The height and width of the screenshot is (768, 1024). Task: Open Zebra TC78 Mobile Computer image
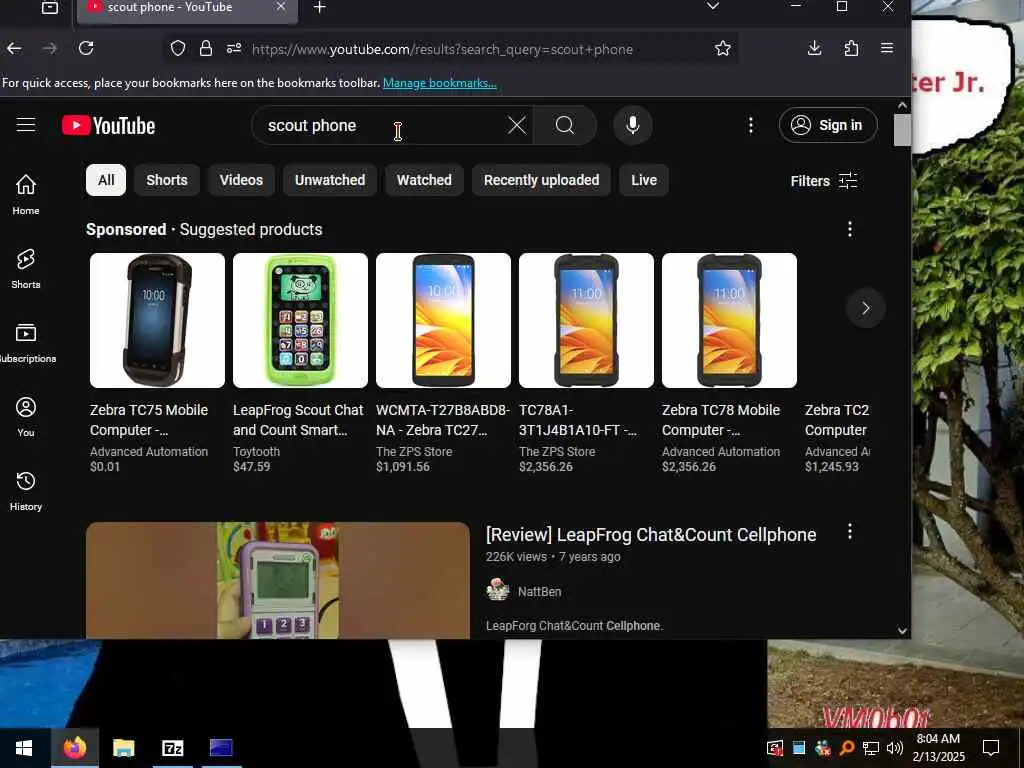coord(729,321)
